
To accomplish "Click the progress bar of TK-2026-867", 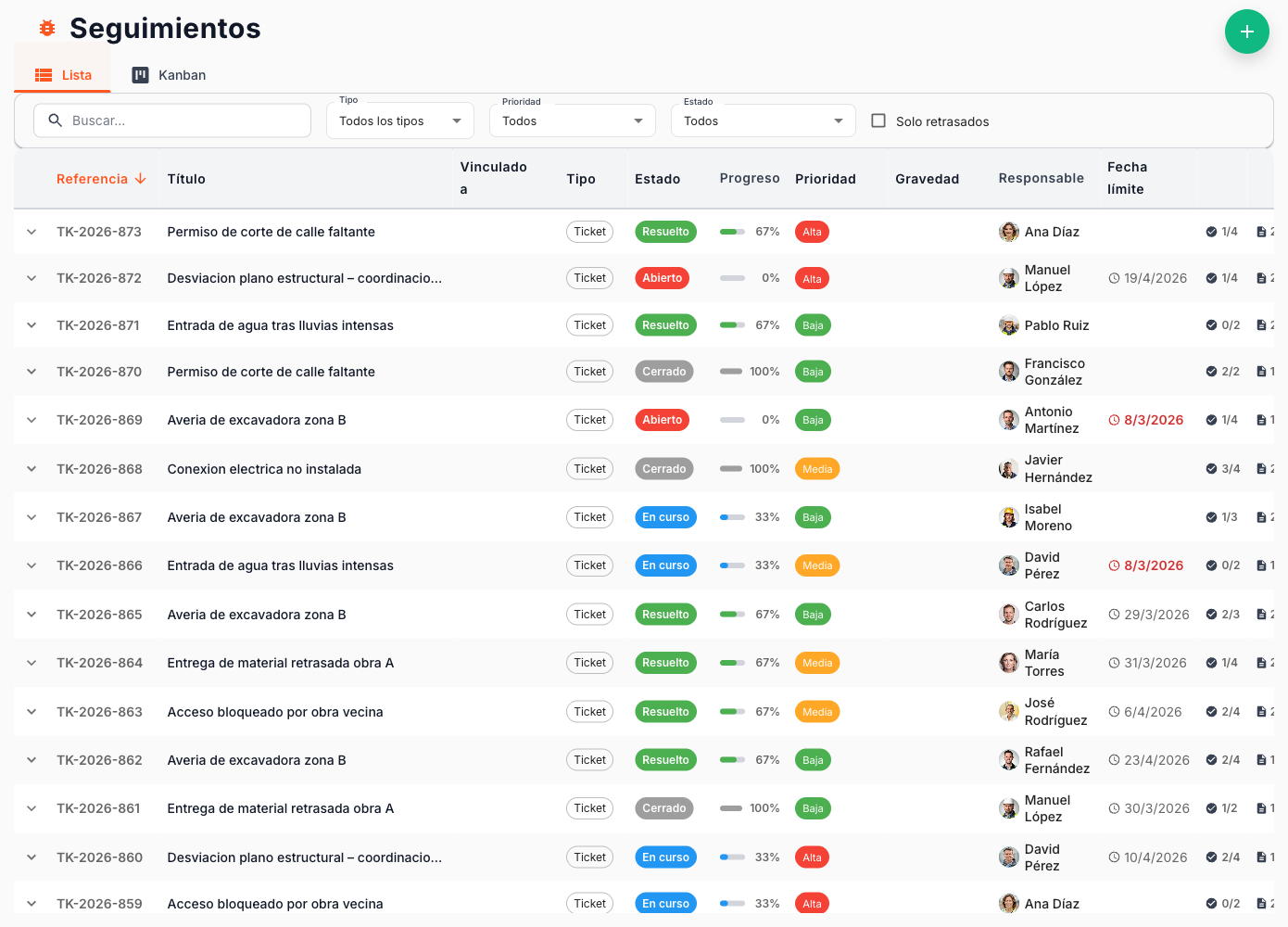I will tap(732, 517).
